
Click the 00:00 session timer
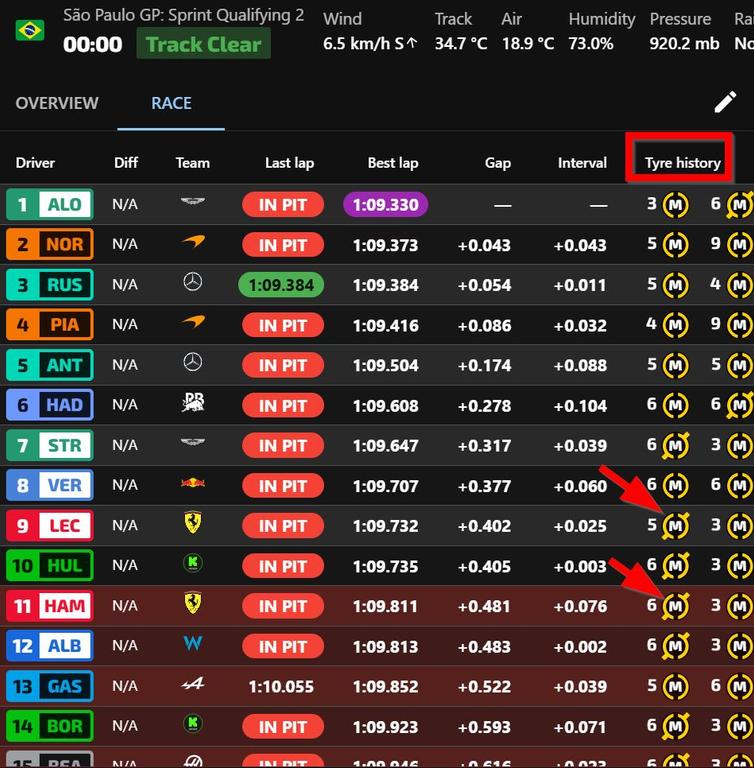pyautogui.click(x=93, y=45)
